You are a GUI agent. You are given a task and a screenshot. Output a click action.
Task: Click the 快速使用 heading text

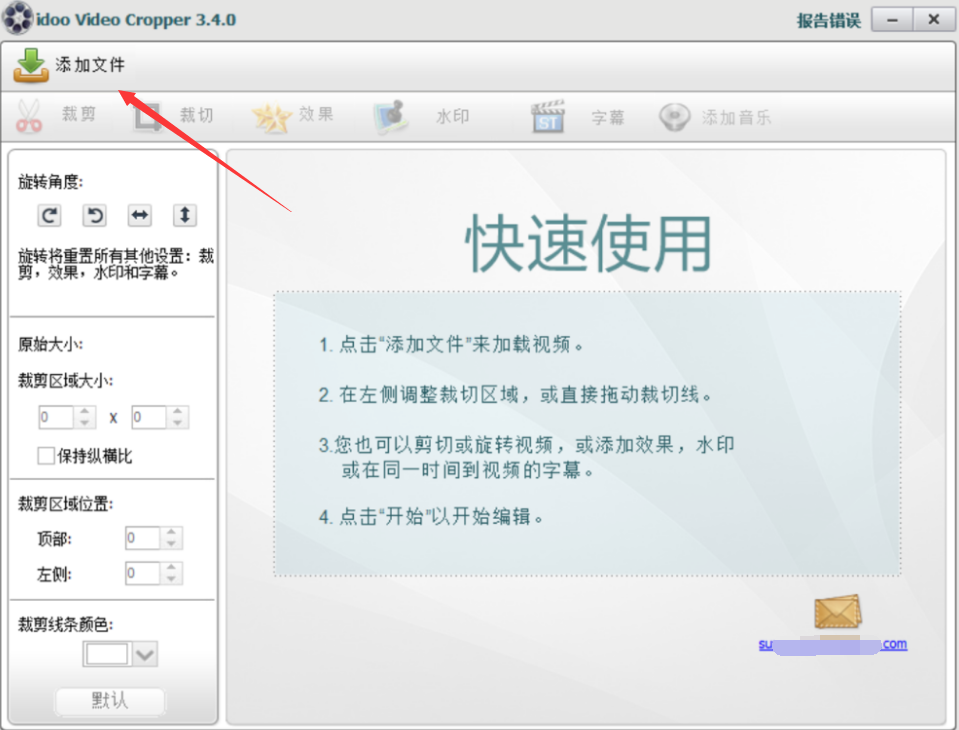(588, 243)
